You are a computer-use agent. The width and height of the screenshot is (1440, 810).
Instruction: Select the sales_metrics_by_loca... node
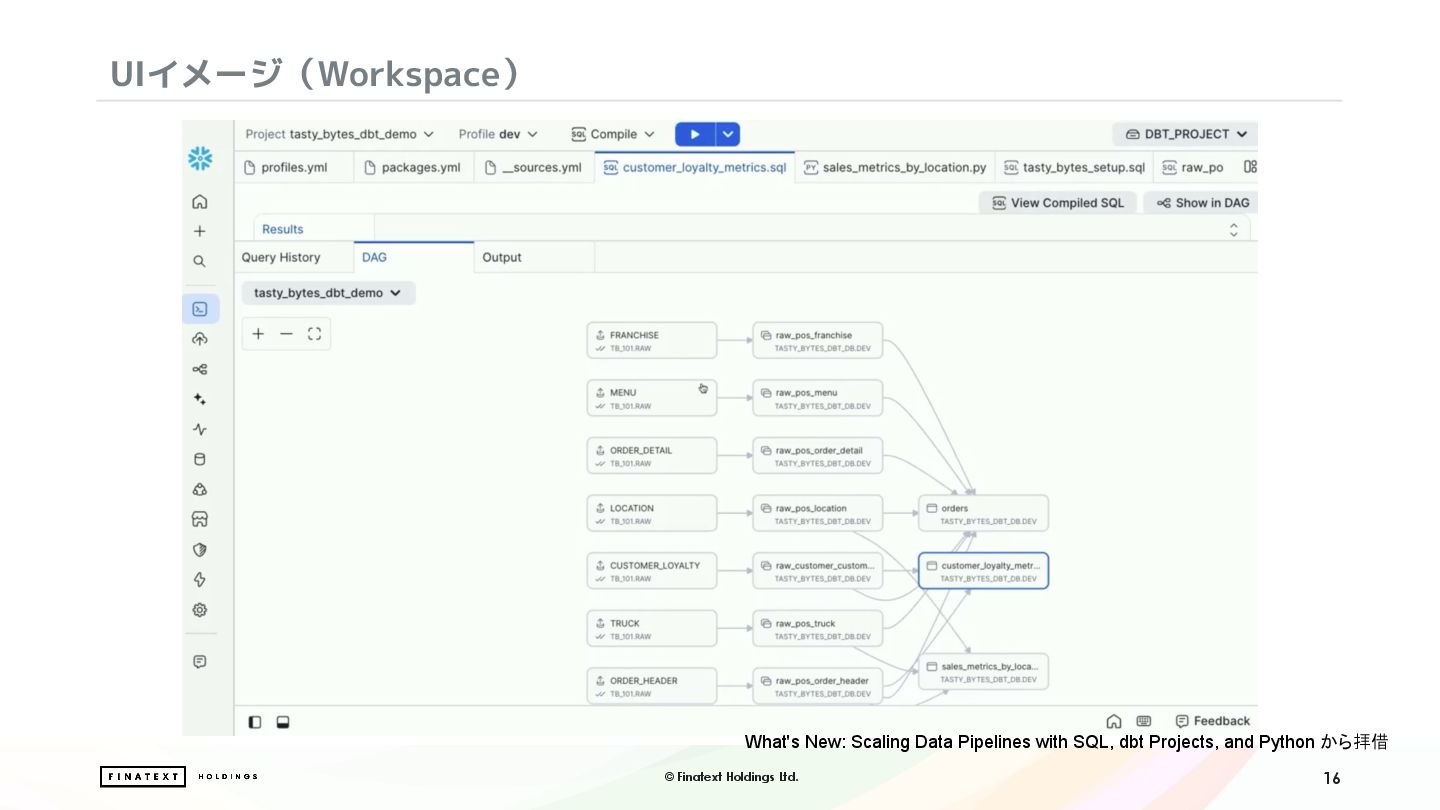tap(984, 672)
